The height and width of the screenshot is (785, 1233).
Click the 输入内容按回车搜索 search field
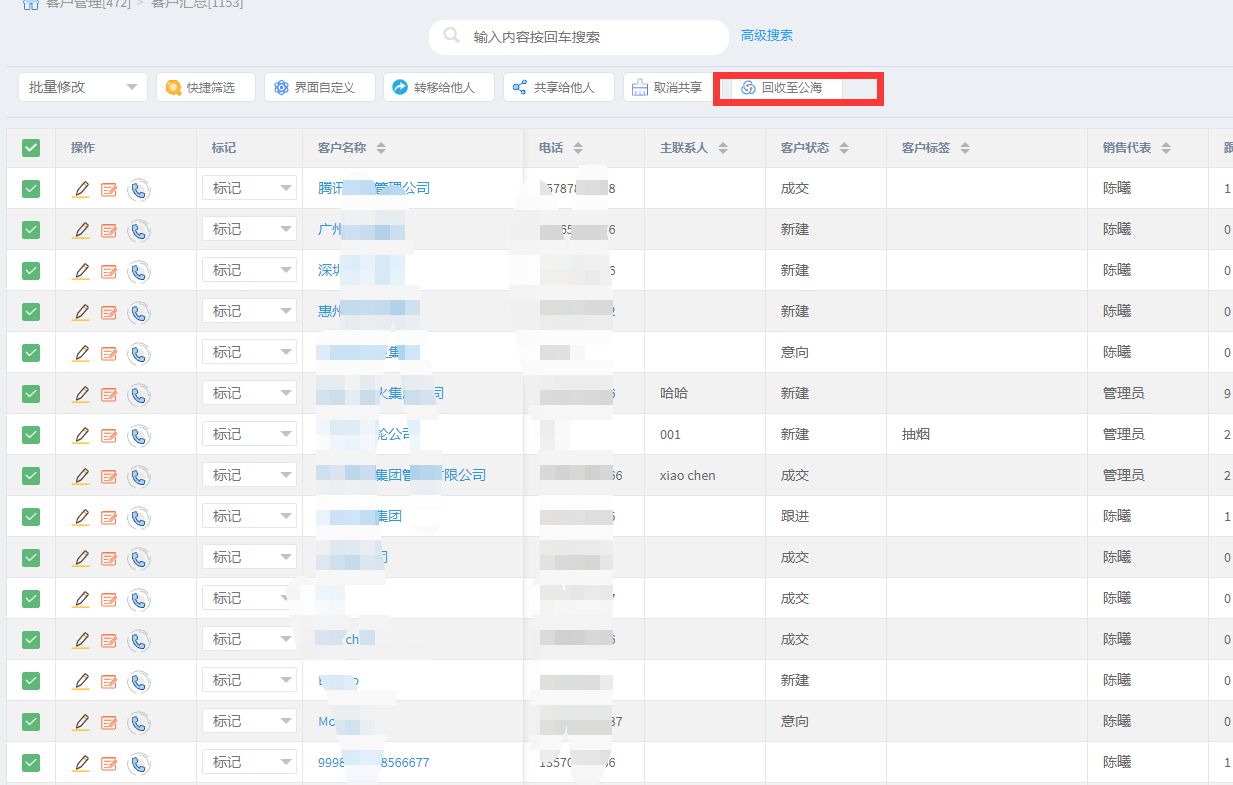[x=590, y=37]
